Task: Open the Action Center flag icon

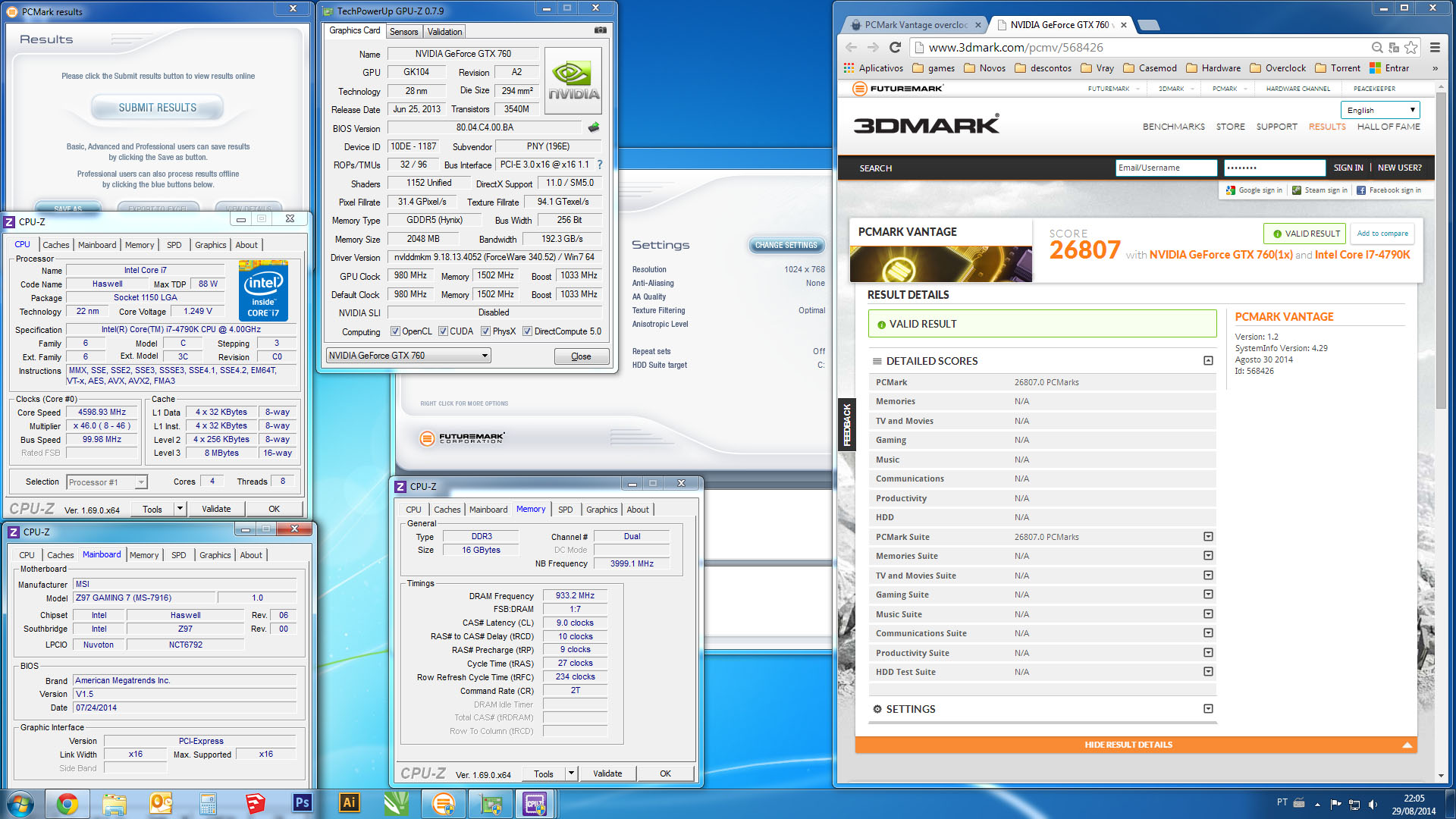Action: 1335,804
